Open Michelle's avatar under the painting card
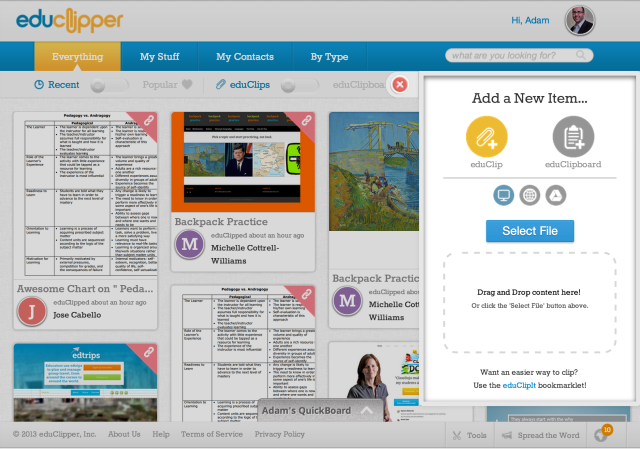Viewport: 640px width, 449px height. (347, 301)
